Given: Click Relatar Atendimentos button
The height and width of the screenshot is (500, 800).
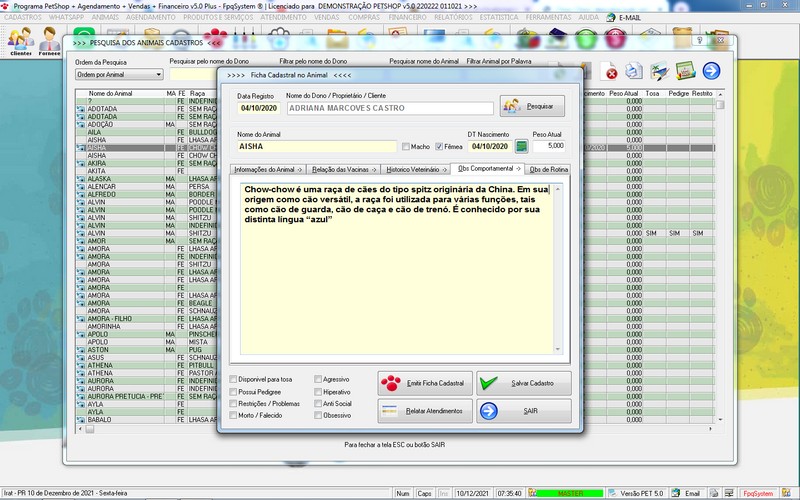Looking at the screenshot, I should click(425, 411).
